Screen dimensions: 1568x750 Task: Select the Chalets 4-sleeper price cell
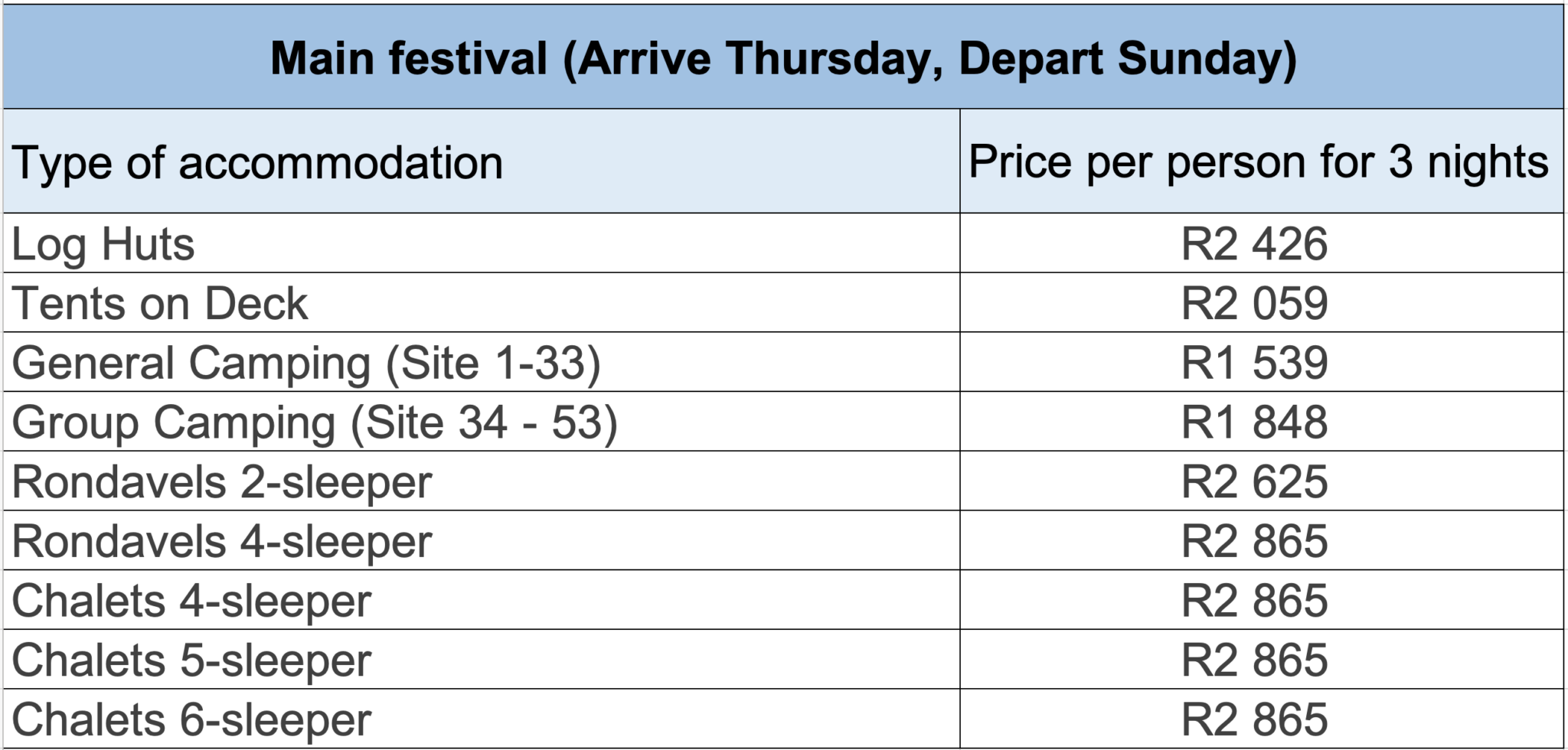pyautogui.click(x=1254, y=601)
